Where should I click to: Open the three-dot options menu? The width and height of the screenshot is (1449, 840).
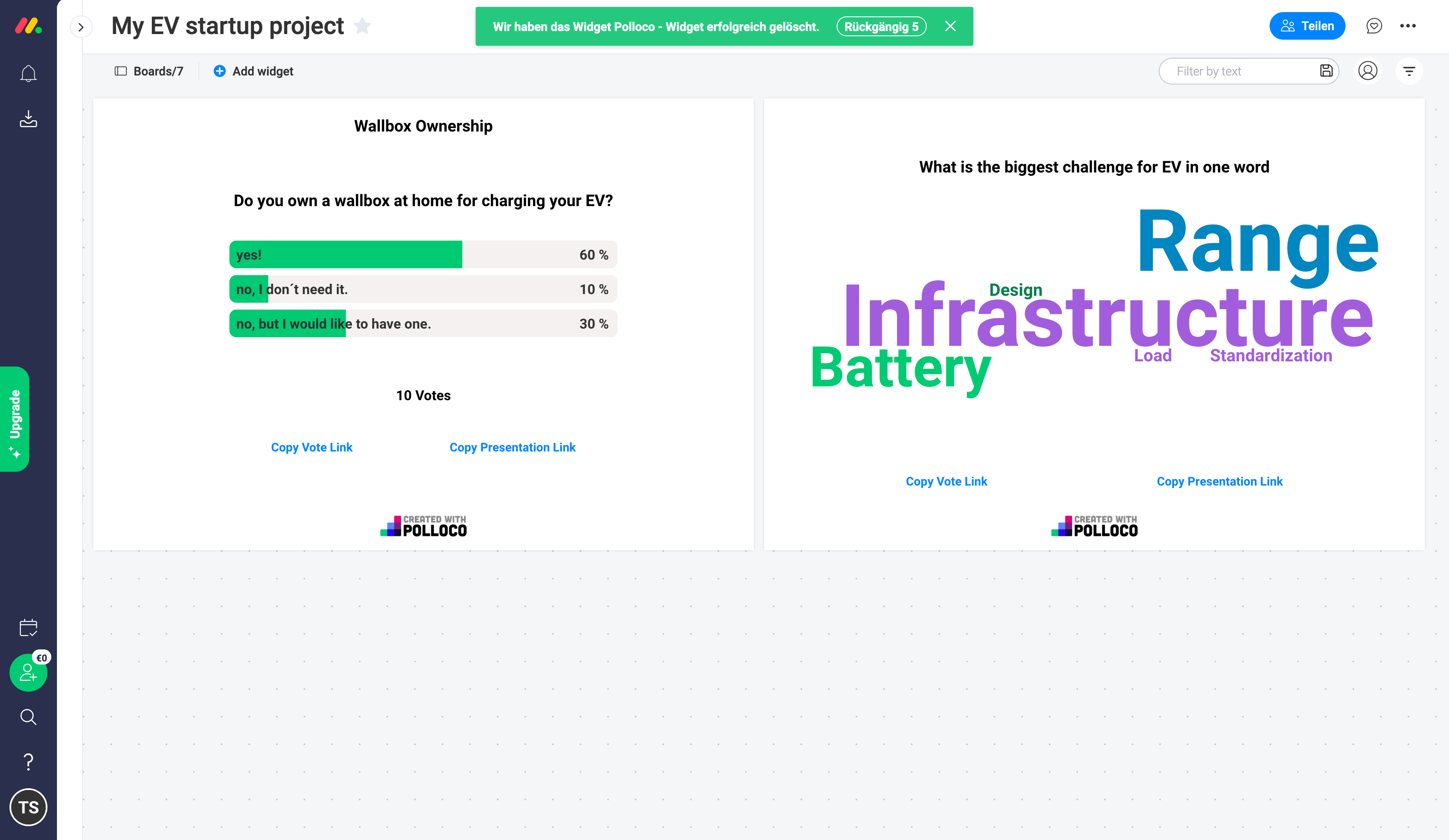pos(1408,26)
